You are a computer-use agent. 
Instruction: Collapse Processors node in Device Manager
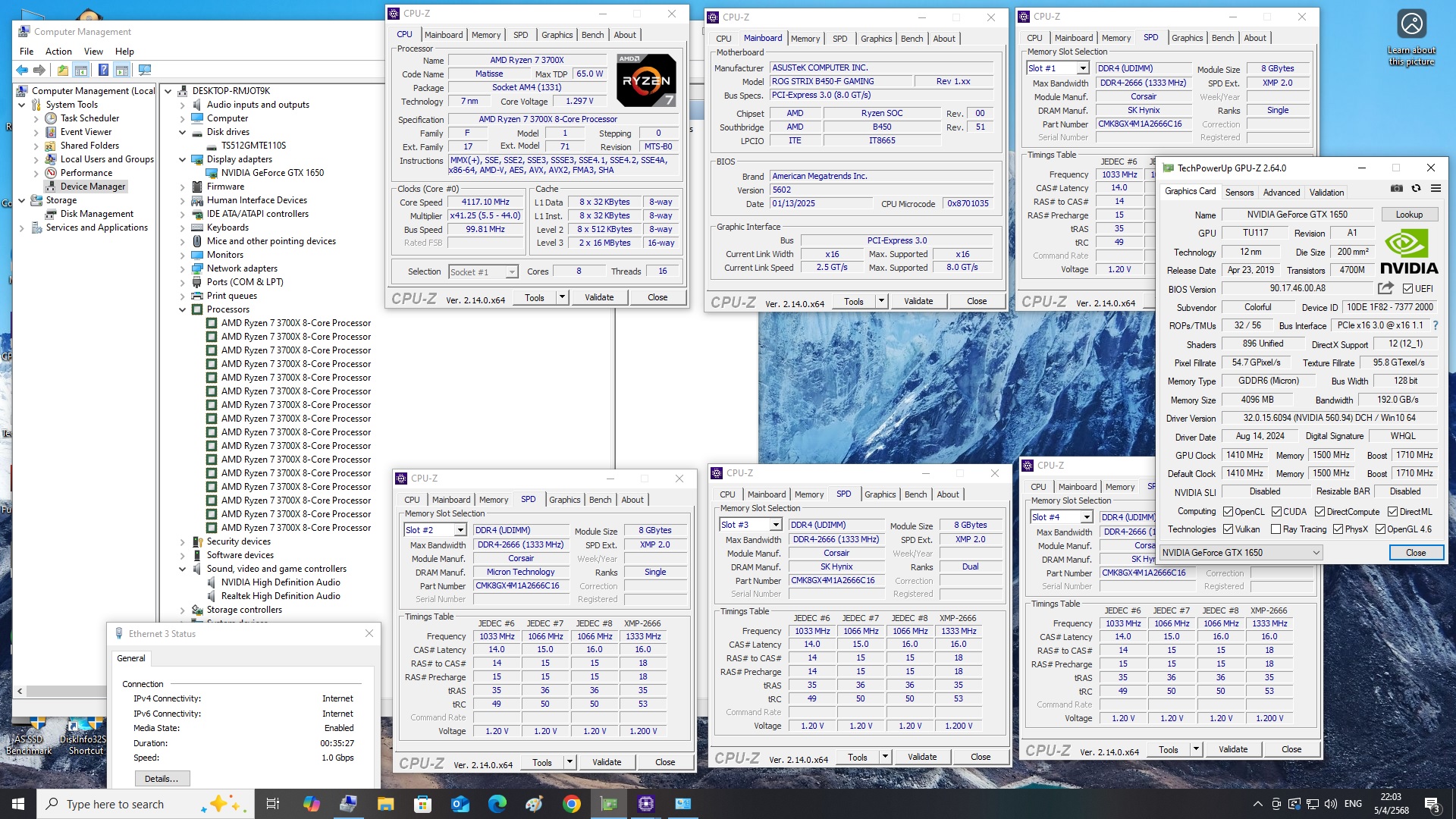point(182,309)
